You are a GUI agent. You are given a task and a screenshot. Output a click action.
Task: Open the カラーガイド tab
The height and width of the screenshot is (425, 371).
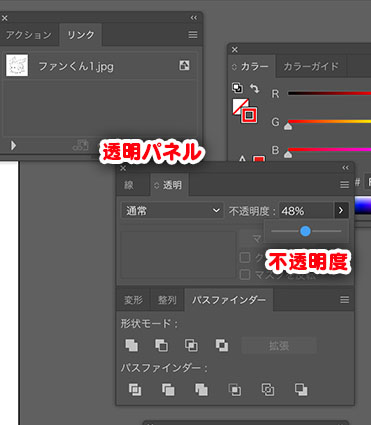(311, 67)
